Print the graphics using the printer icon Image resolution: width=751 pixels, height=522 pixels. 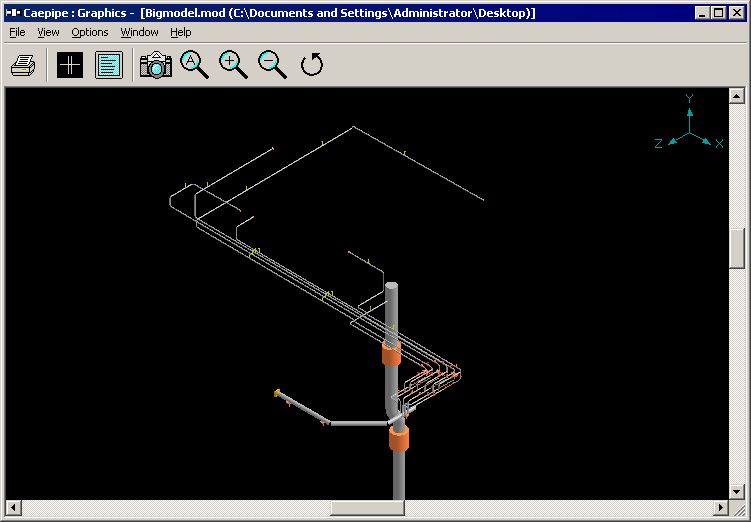(x=23, y=65)
